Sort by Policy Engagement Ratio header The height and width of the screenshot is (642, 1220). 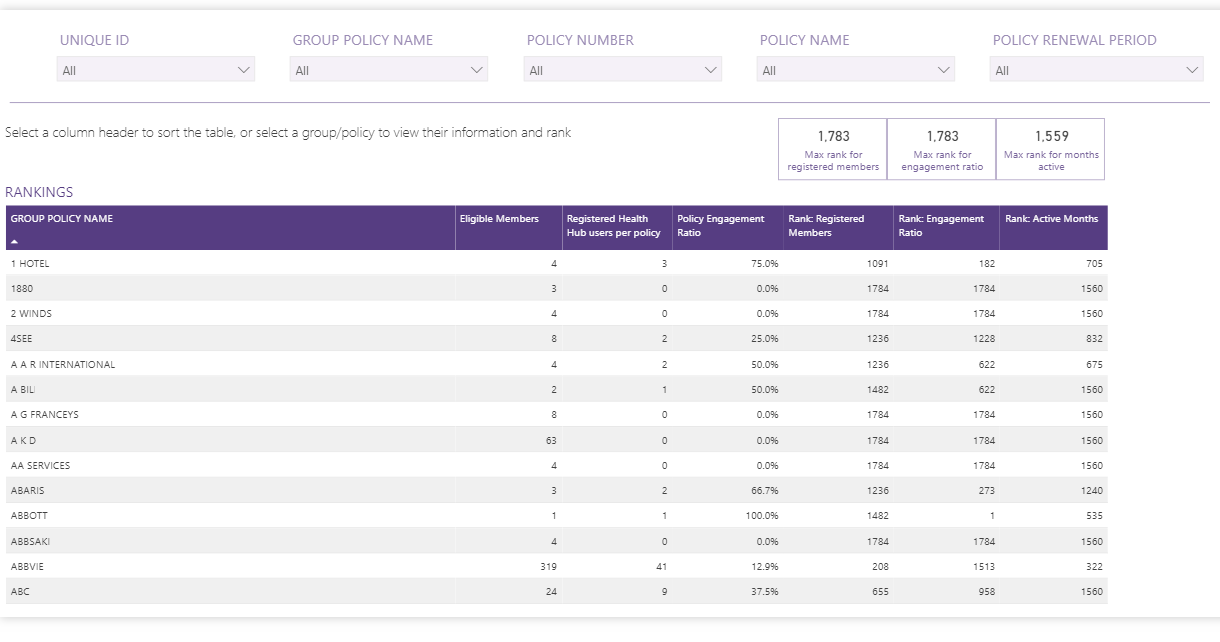tap(728, 227)
